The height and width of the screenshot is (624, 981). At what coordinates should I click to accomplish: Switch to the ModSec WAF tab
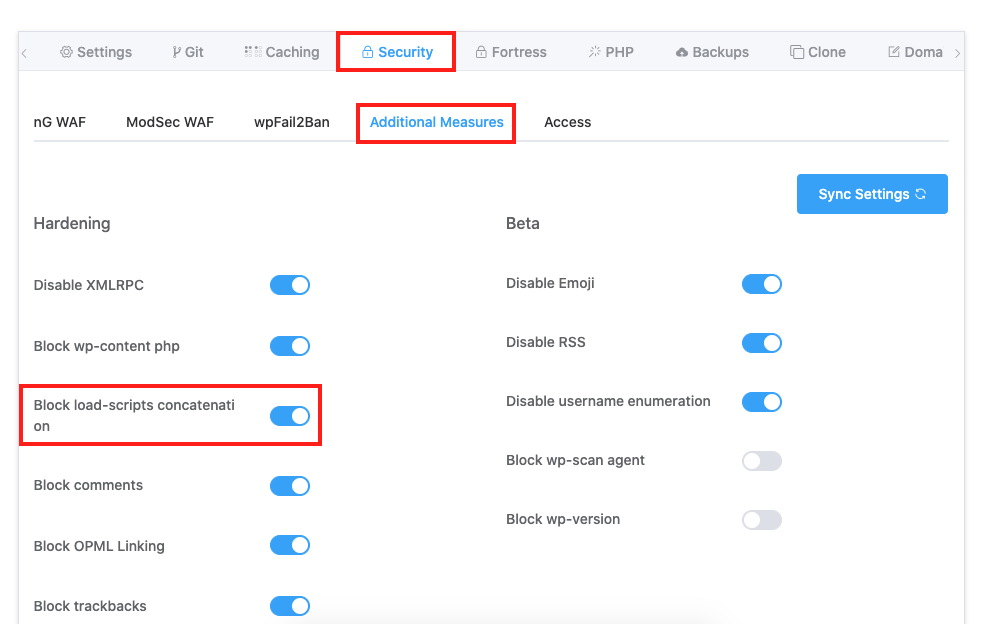tap(170, 122)
